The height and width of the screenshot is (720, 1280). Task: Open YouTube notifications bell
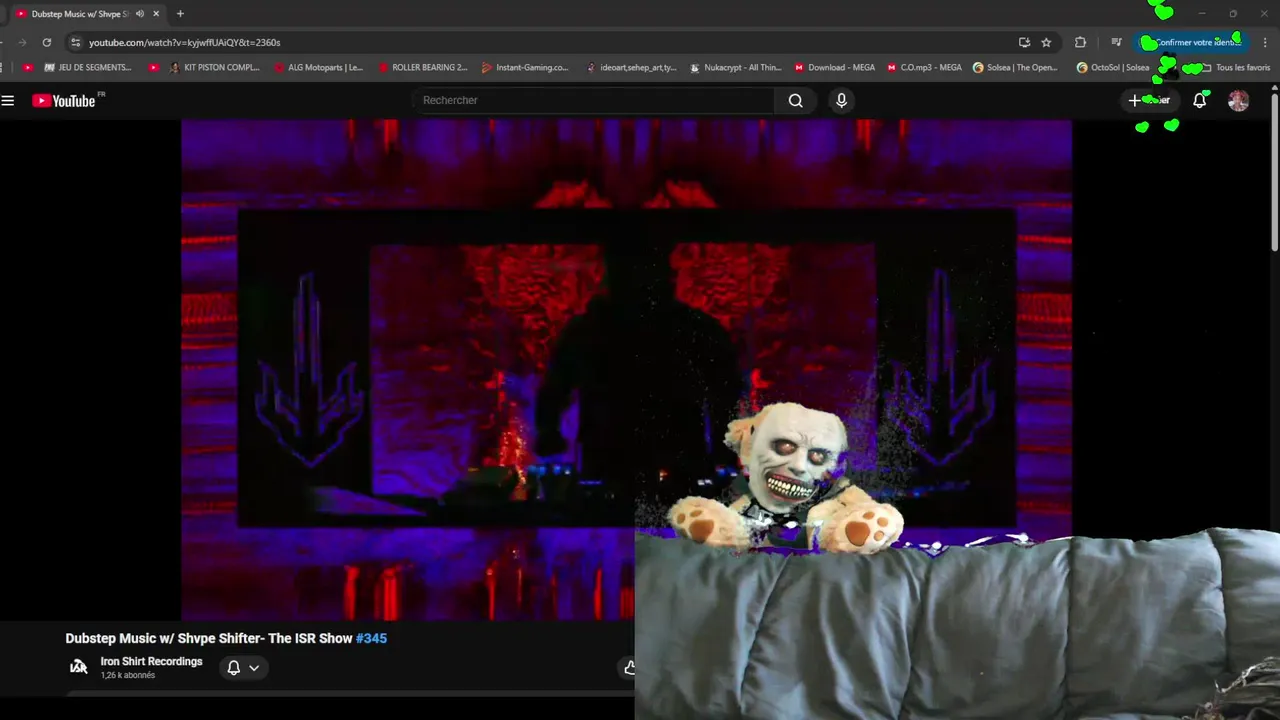[x=1200, y=100]
